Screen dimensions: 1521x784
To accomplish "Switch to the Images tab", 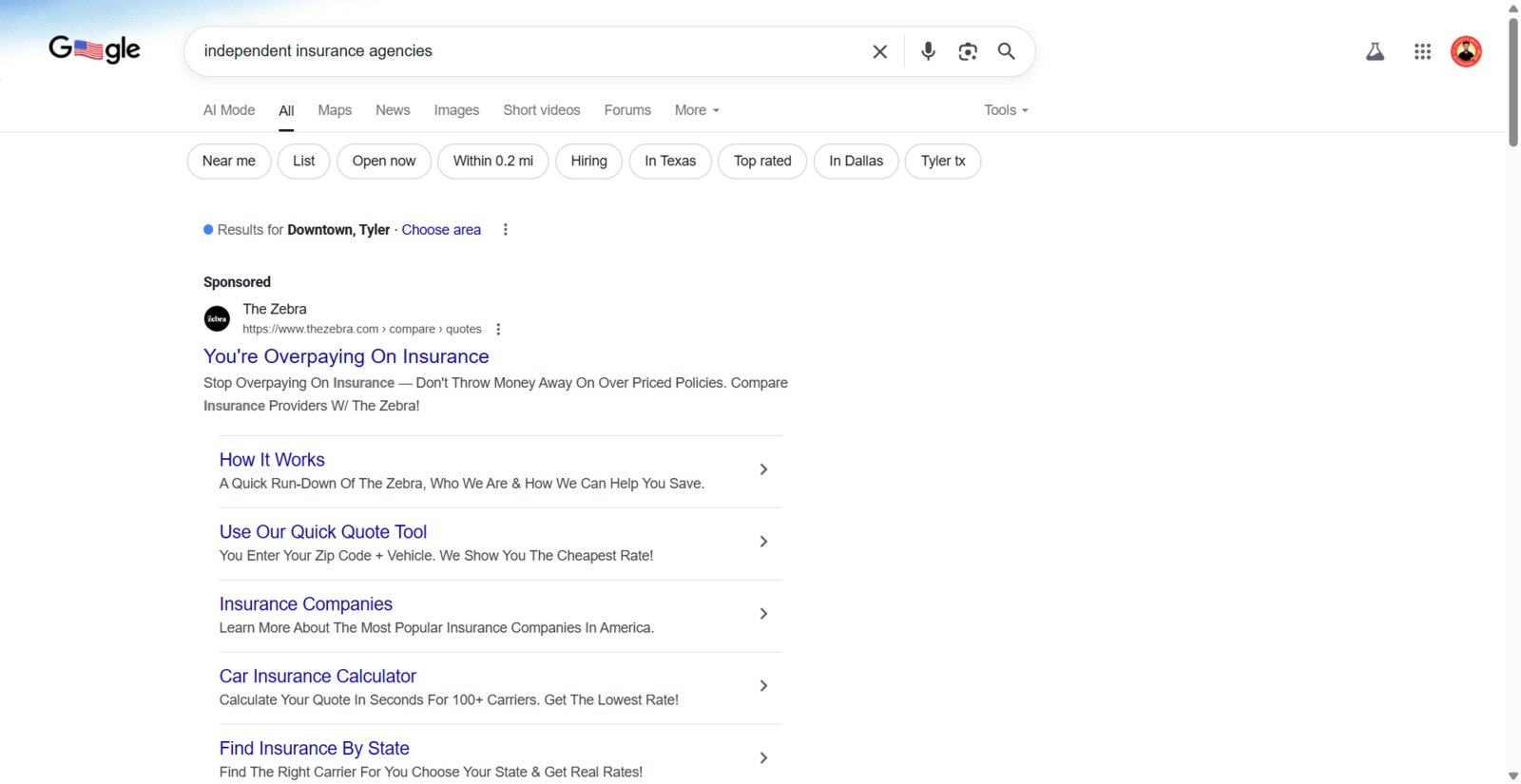I will 456,110.
